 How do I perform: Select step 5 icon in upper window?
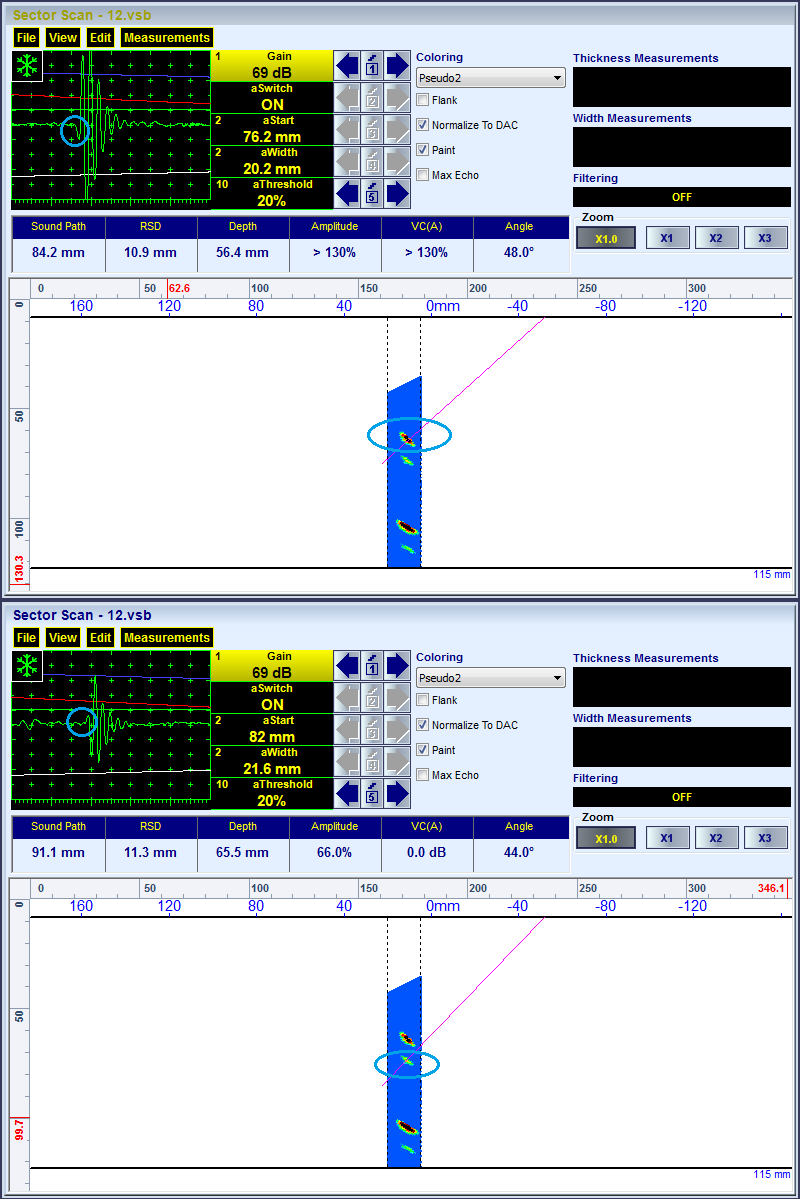[372, 193]
